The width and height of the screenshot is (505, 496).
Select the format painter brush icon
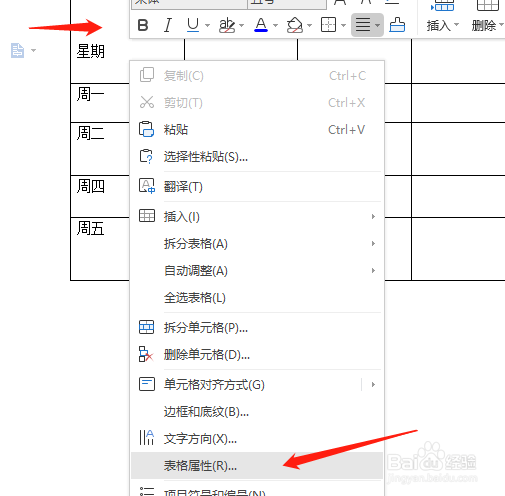coord(397,25)
